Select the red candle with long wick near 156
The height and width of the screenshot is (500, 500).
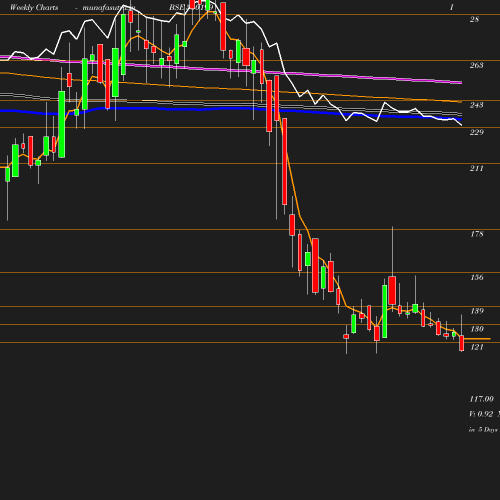392,290
